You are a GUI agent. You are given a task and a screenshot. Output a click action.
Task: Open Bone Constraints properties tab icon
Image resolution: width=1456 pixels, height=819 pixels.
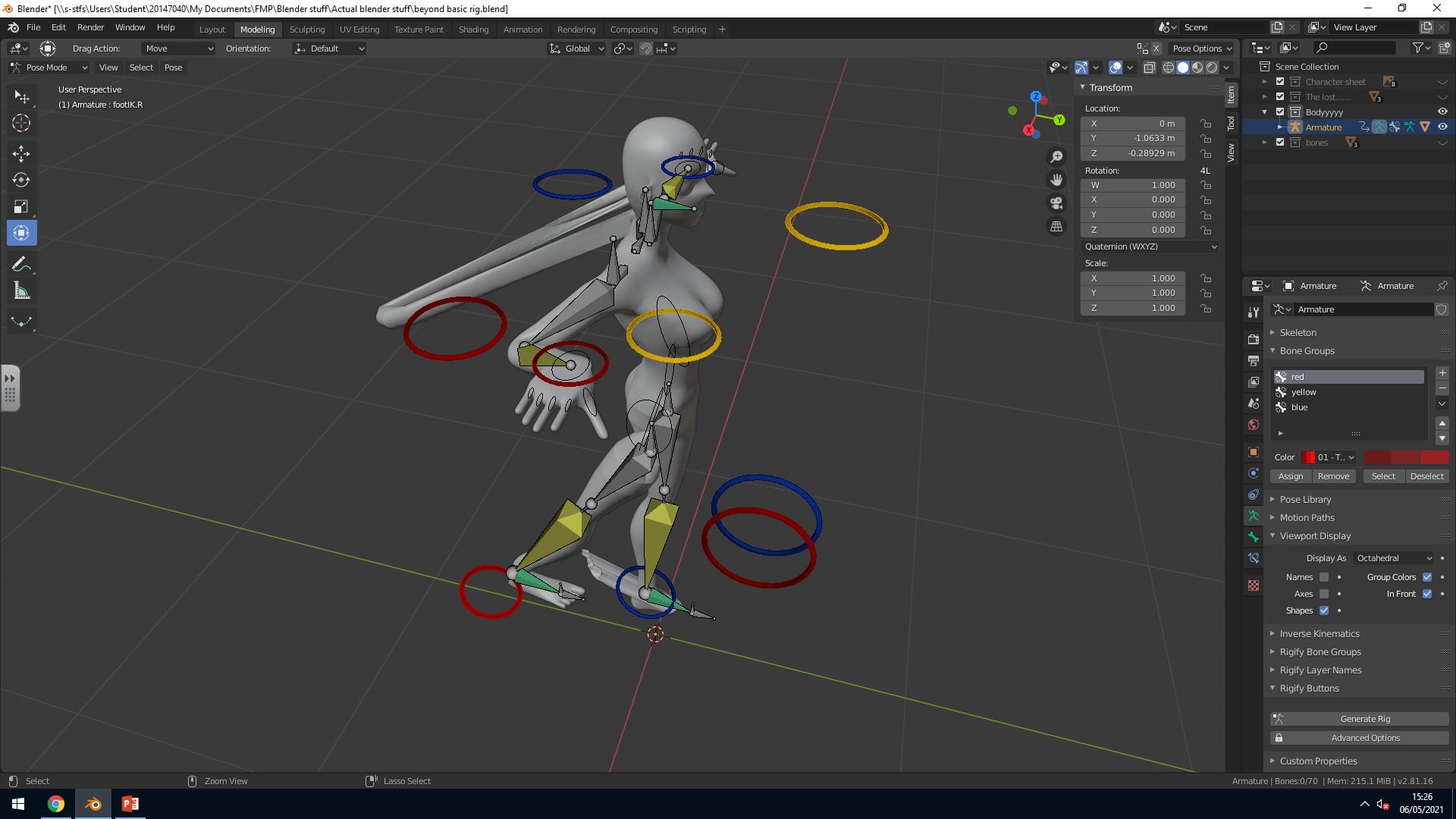coord(1254,558)
